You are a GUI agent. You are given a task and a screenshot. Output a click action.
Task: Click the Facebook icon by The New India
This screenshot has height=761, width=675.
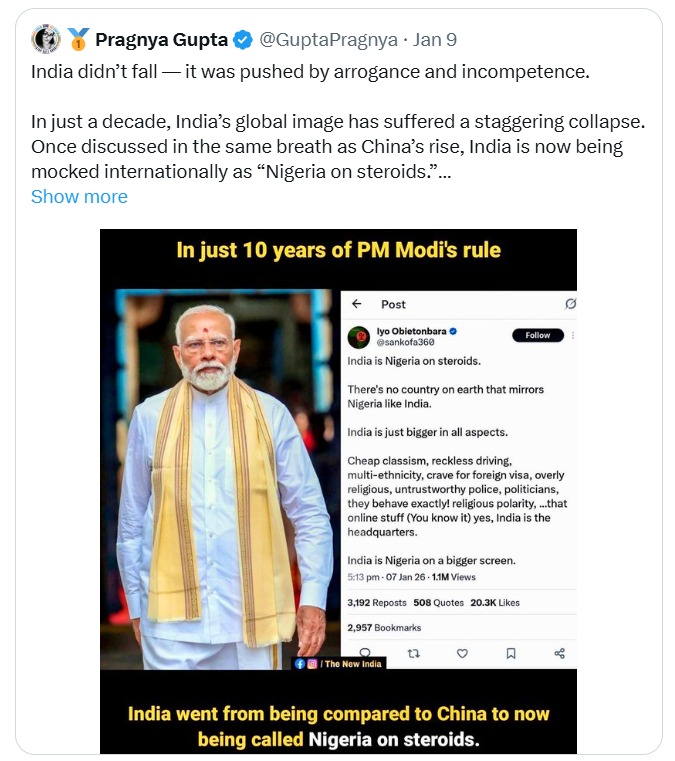tap(299, 663)
